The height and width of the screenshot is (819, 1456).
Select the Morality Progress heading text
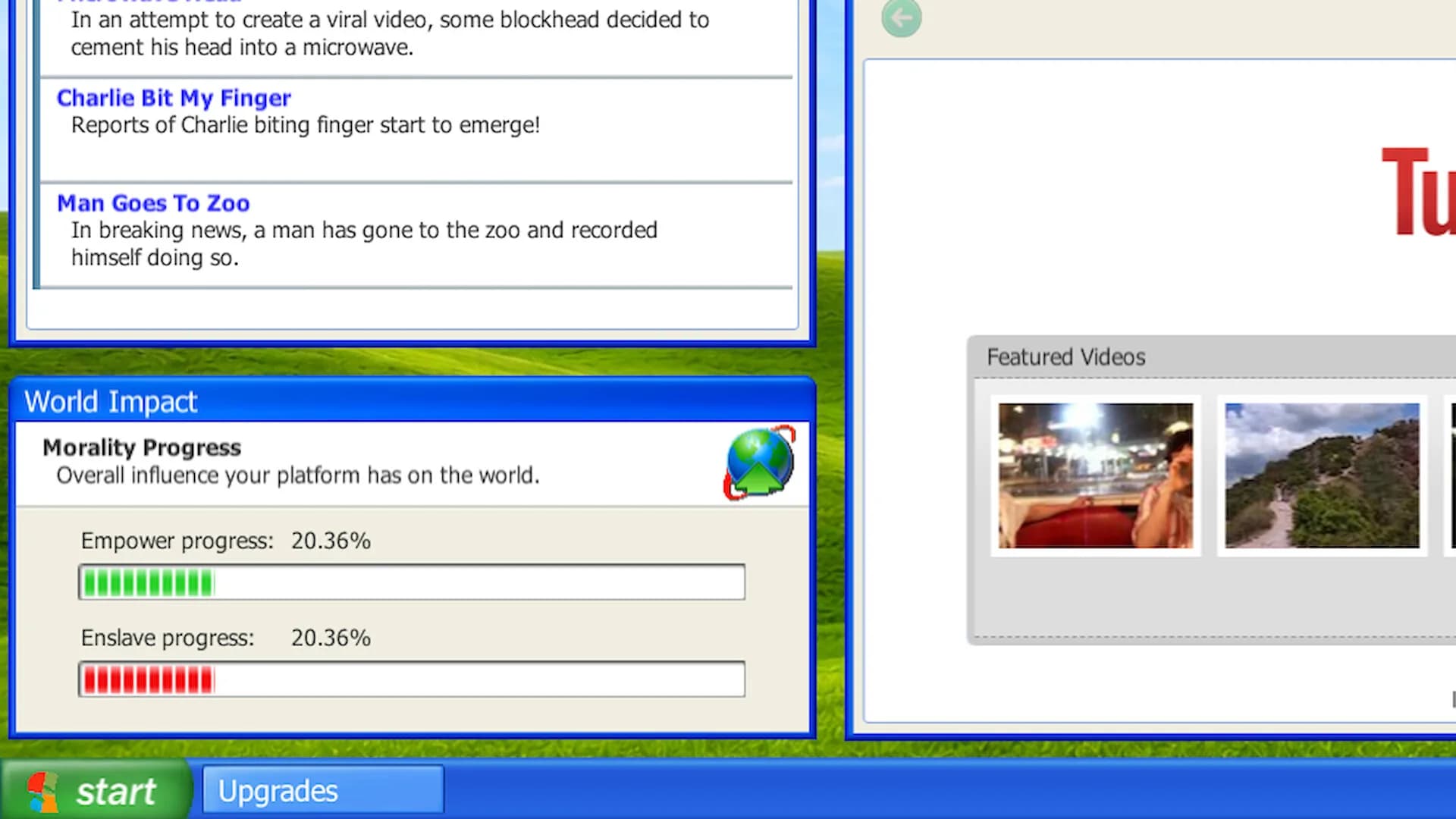pos(142,447)
